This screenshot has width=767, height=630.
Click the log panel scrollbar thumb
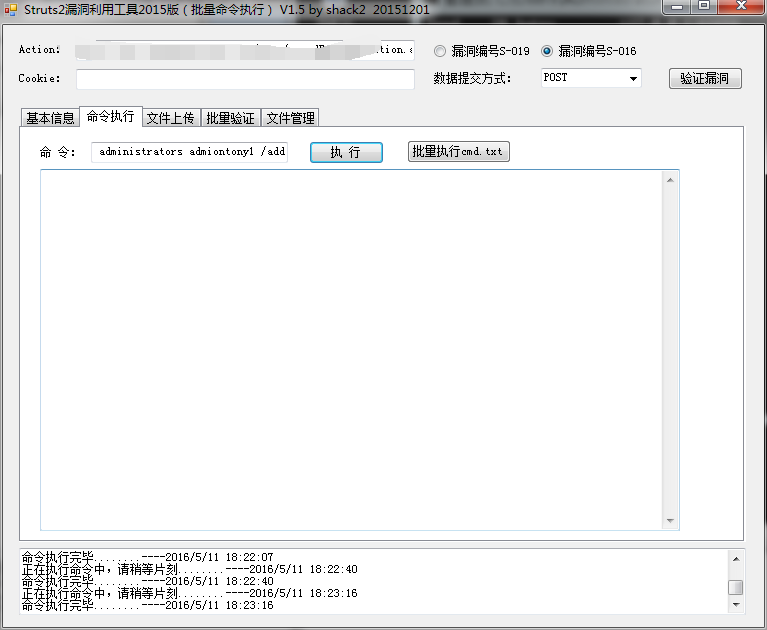pyautogui.click(x=736, y=587)
